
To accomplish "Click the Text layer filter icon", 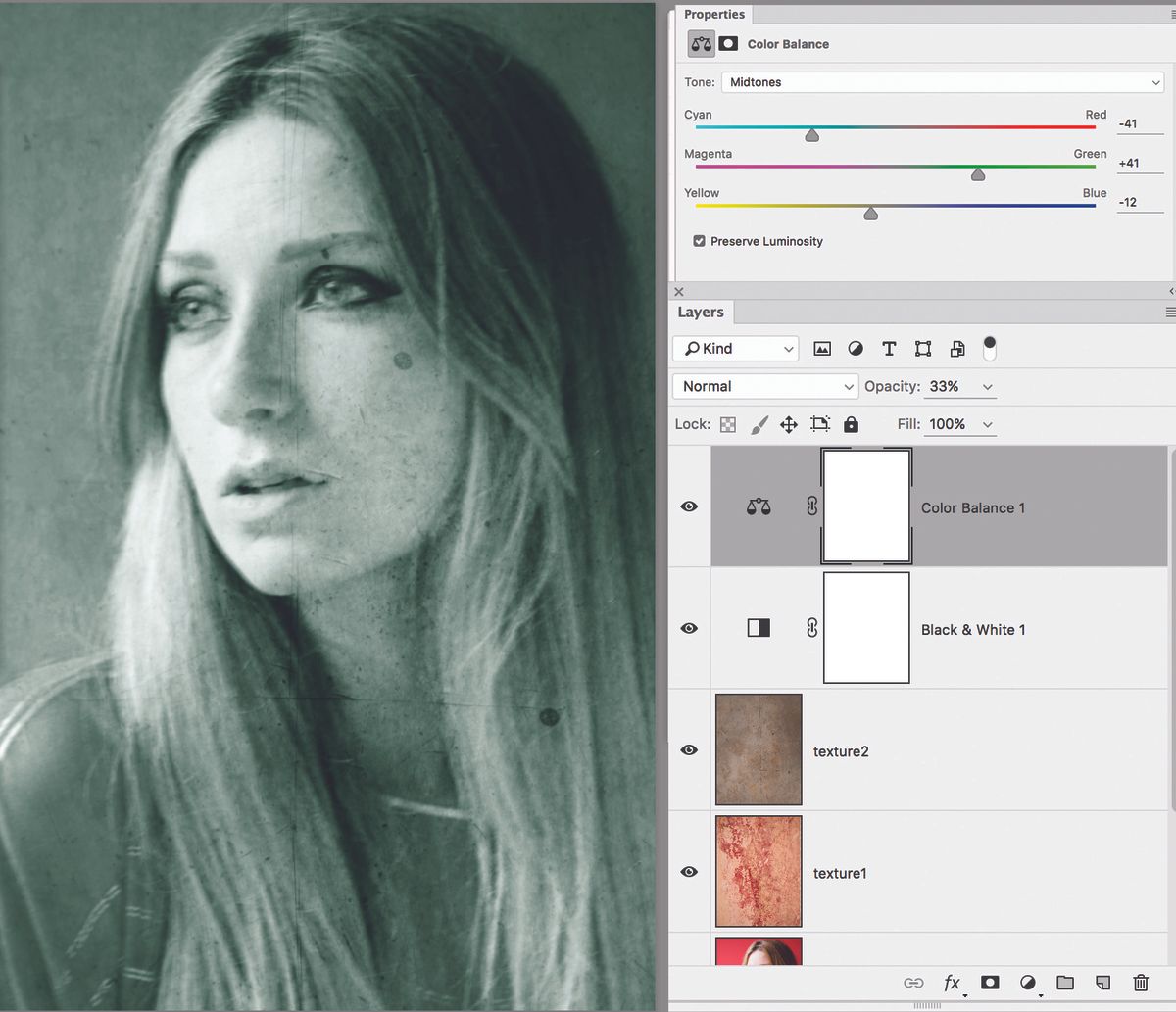I will coord(889,348).
